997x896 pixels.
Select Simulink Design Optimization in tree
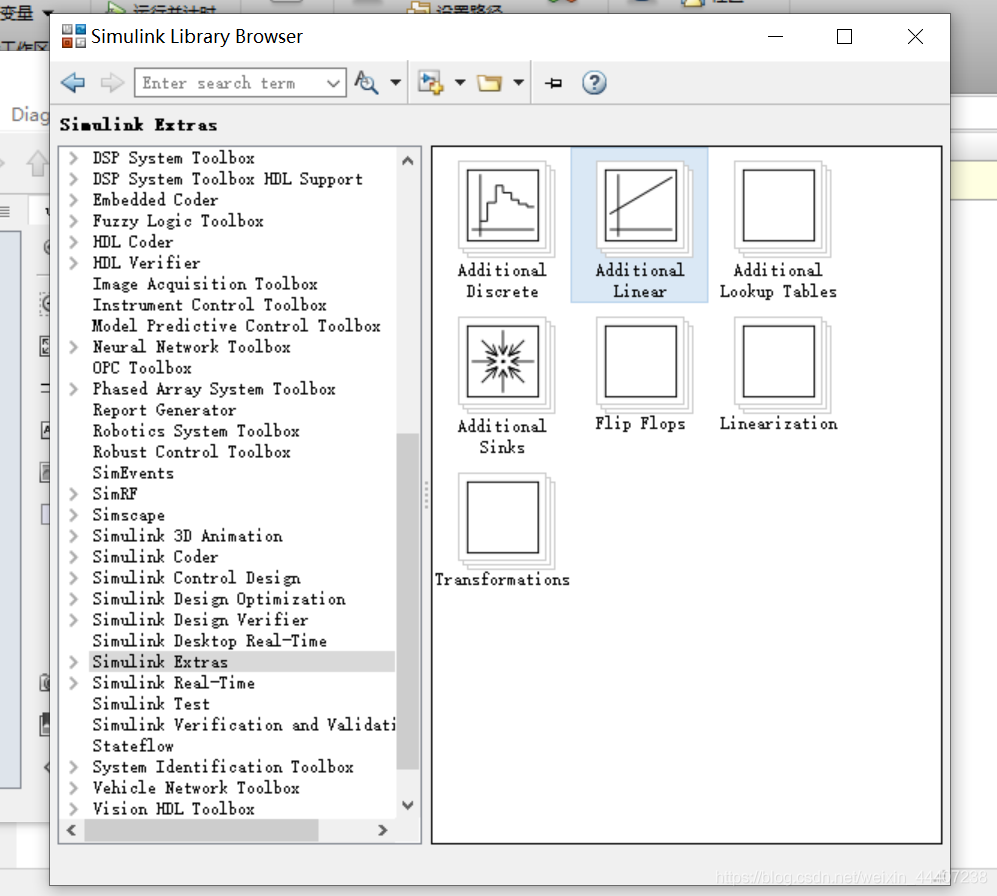[x=219, y=598]
